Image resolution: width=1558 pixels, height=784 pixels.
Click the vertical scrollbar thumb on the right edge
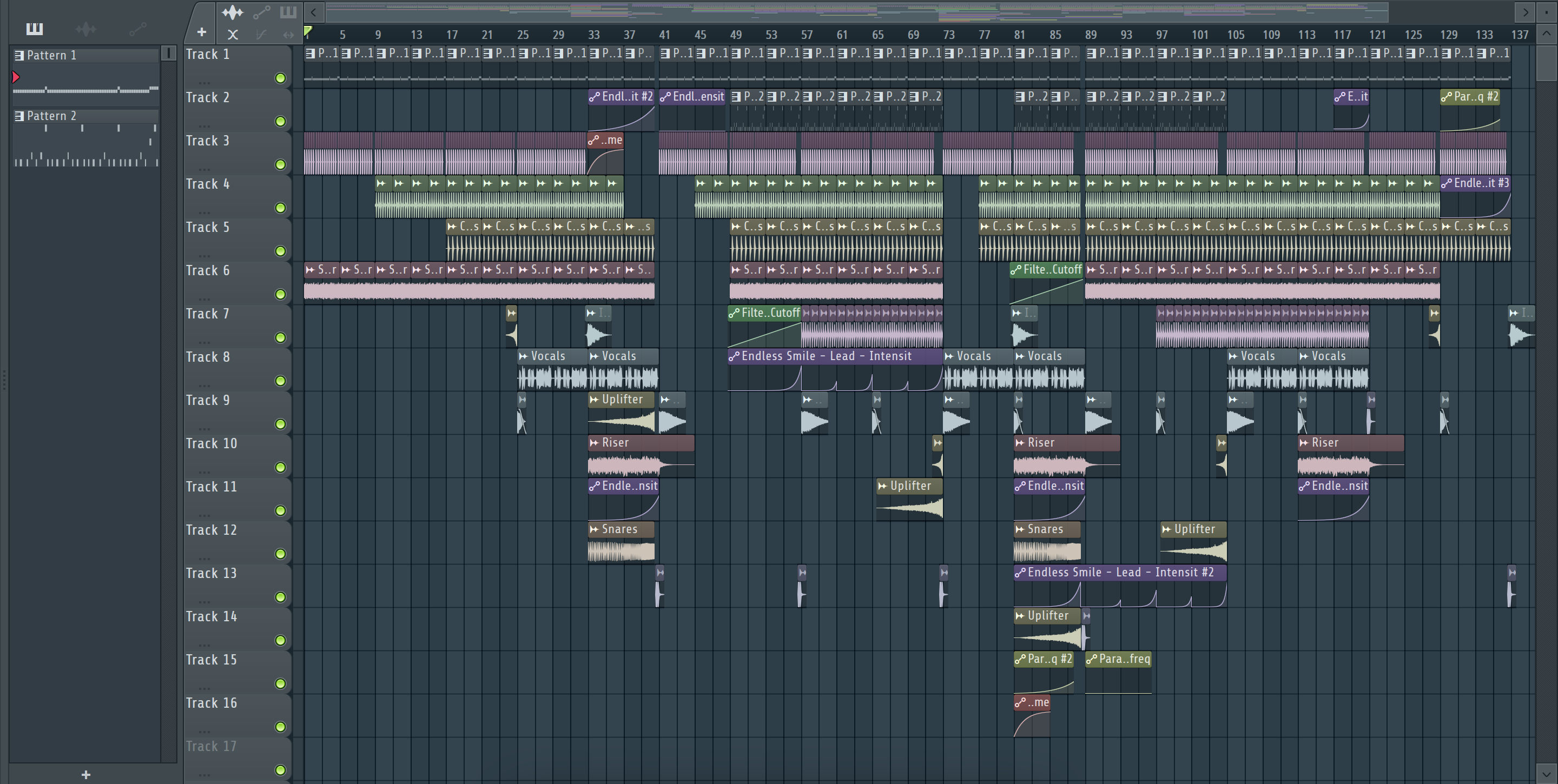coord(1547,63)
